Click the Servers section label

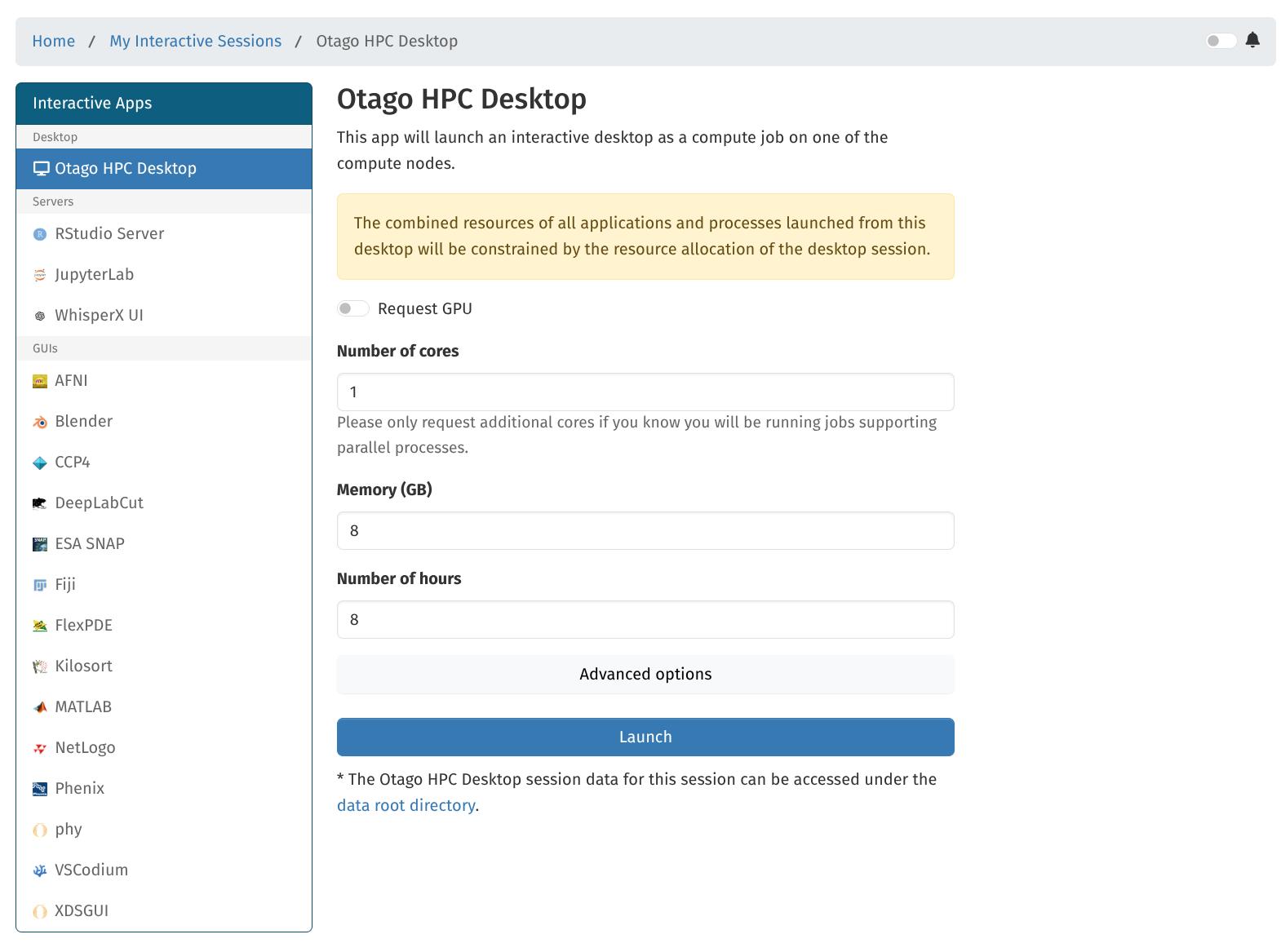coord(53,201)
